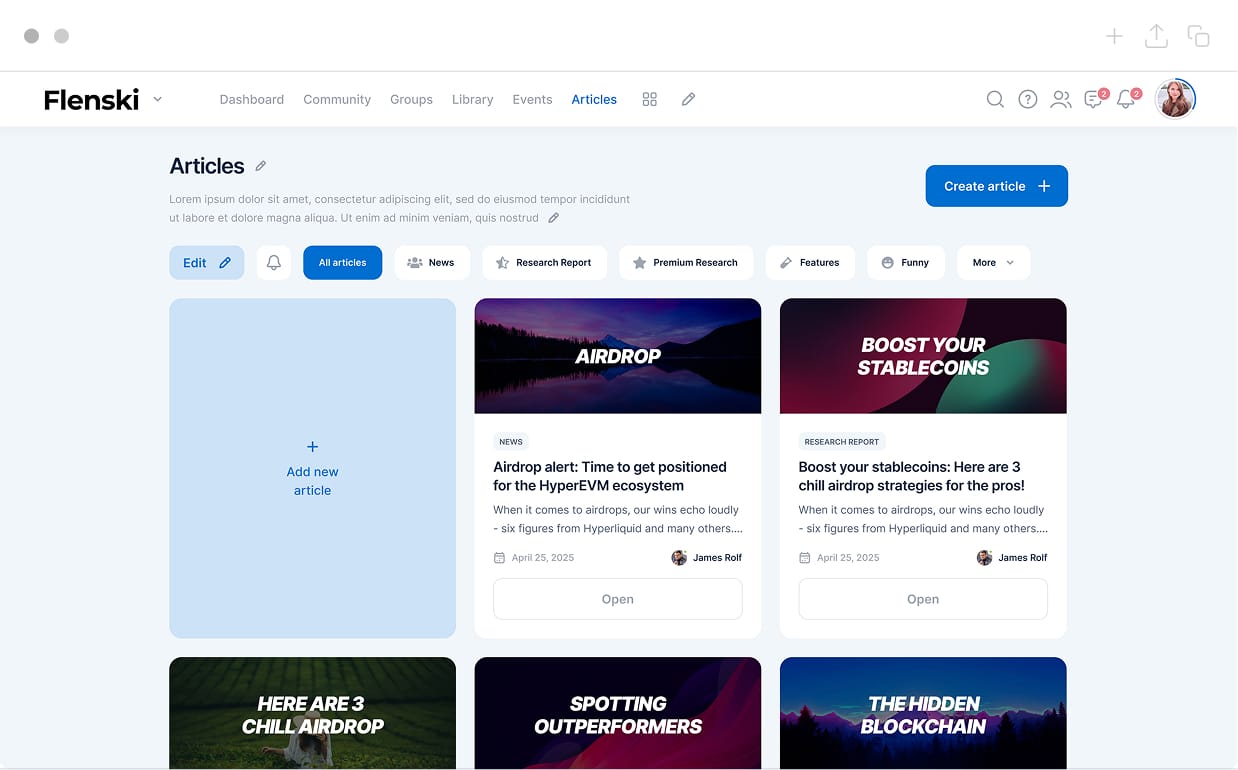Click pencil icon in navigation bar

tap(688, 99)
